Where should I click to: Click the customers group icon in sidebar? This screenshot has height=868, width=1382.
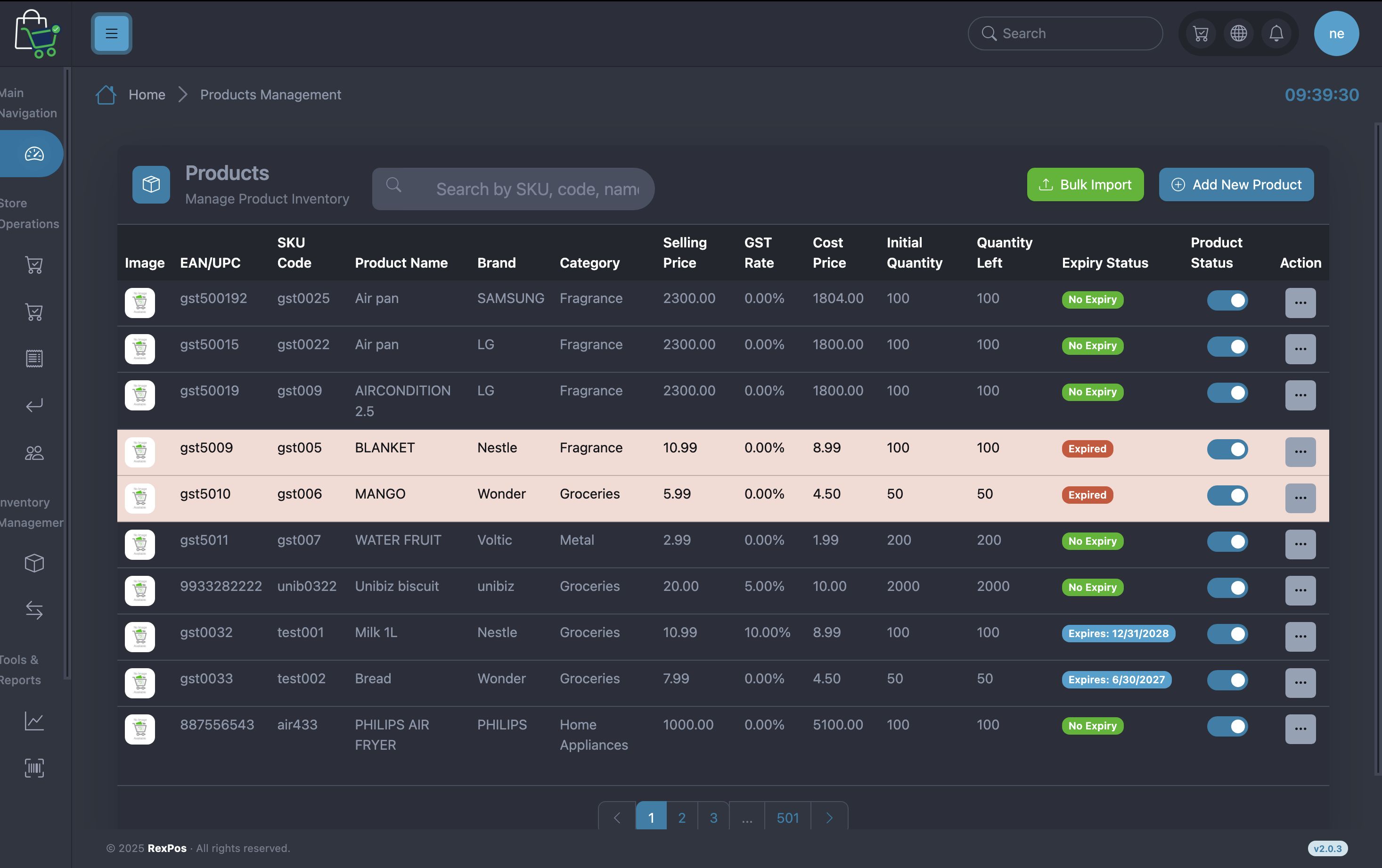point(34,453)
